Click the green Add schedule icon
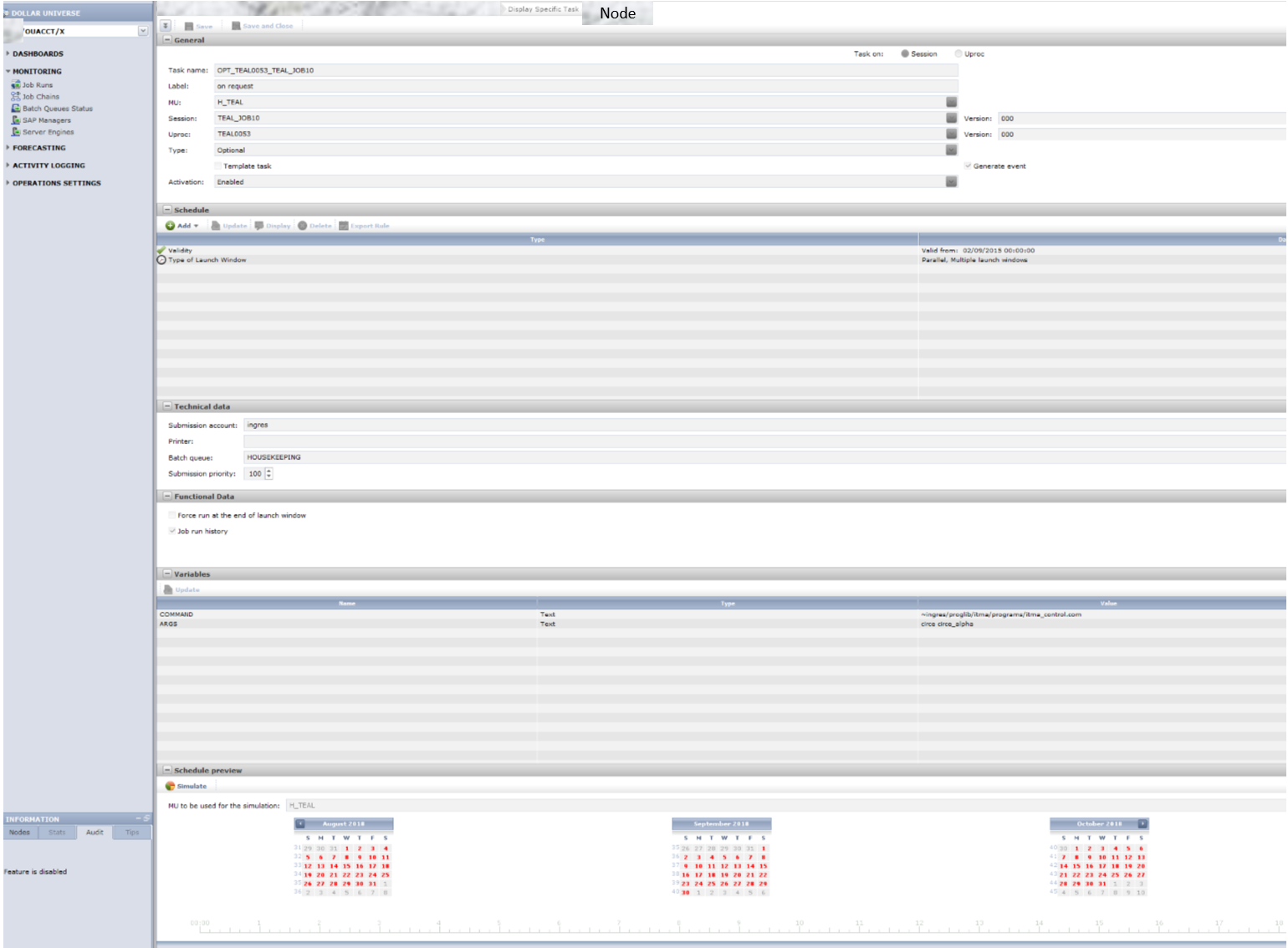This screenshot has width=1288, height=948. (171, 226)
